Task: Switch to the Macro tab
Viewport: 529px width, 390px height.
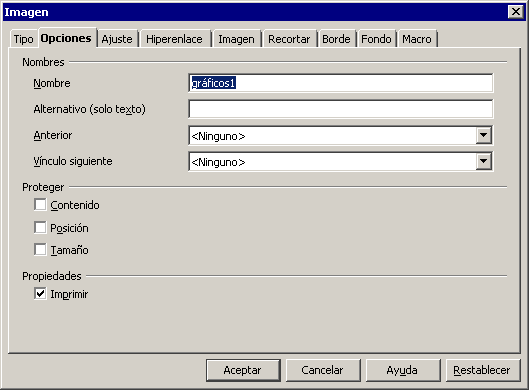Action: [x=417, y=39]
